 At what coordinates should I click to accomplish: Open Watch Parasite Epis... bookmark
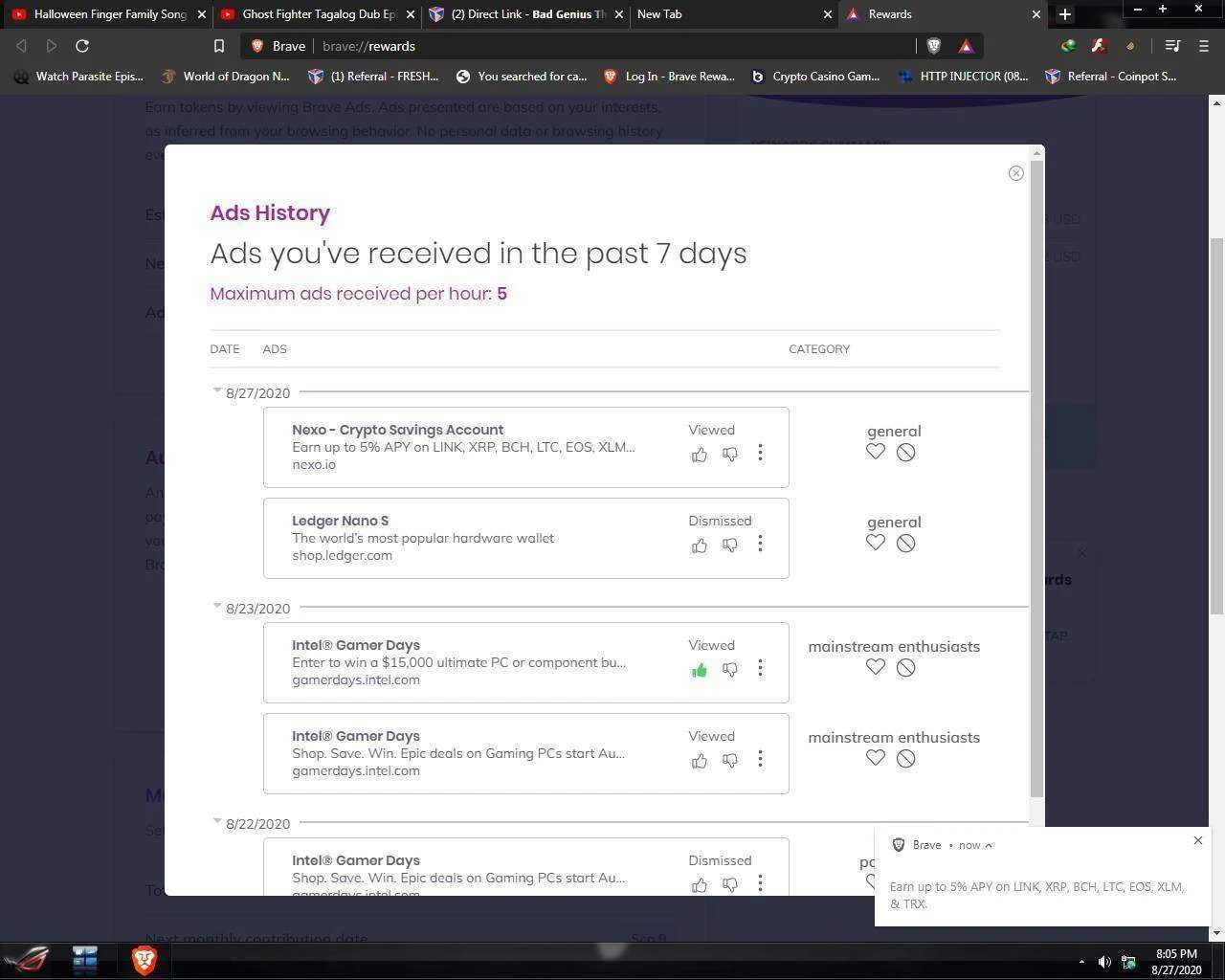click(78, 77)
